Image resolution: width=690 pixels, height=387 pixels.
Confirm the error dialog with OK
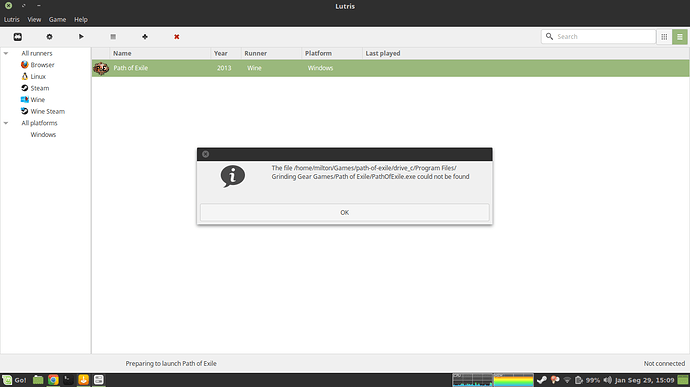point(345,212)
